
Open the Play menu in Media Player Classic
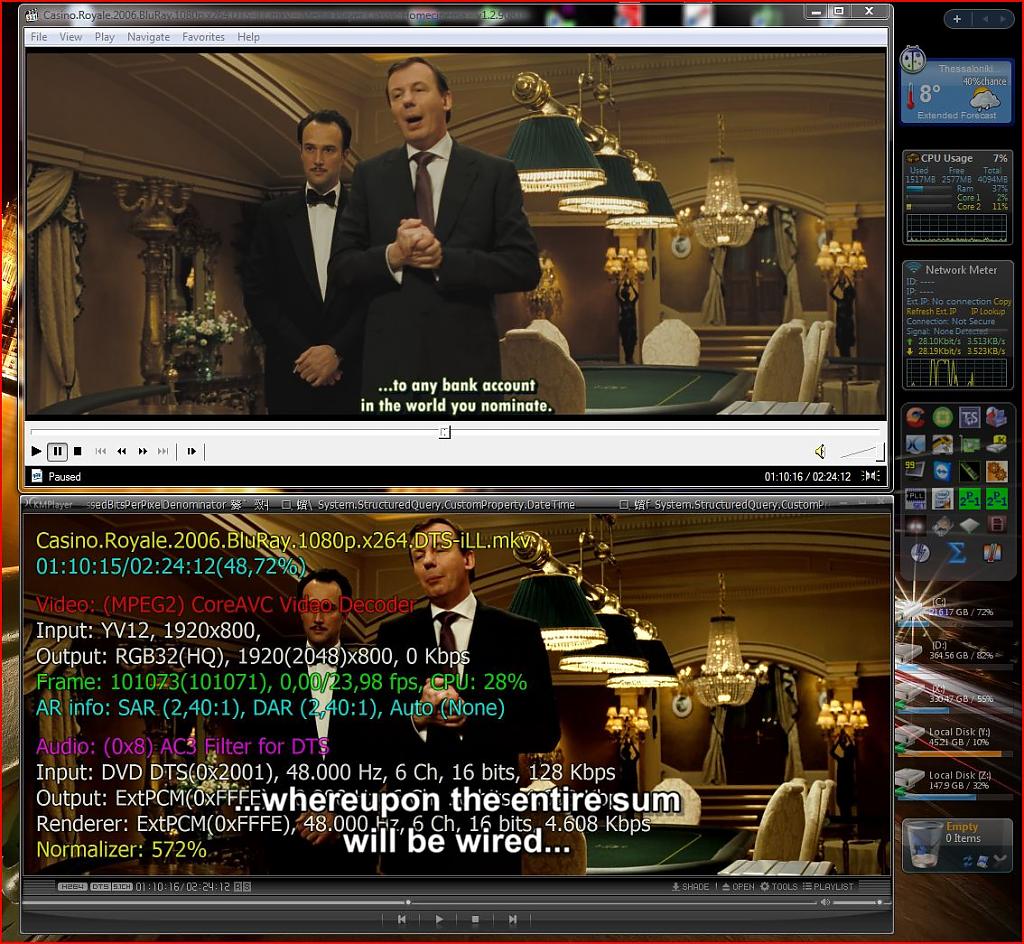(x=104, y=37)
